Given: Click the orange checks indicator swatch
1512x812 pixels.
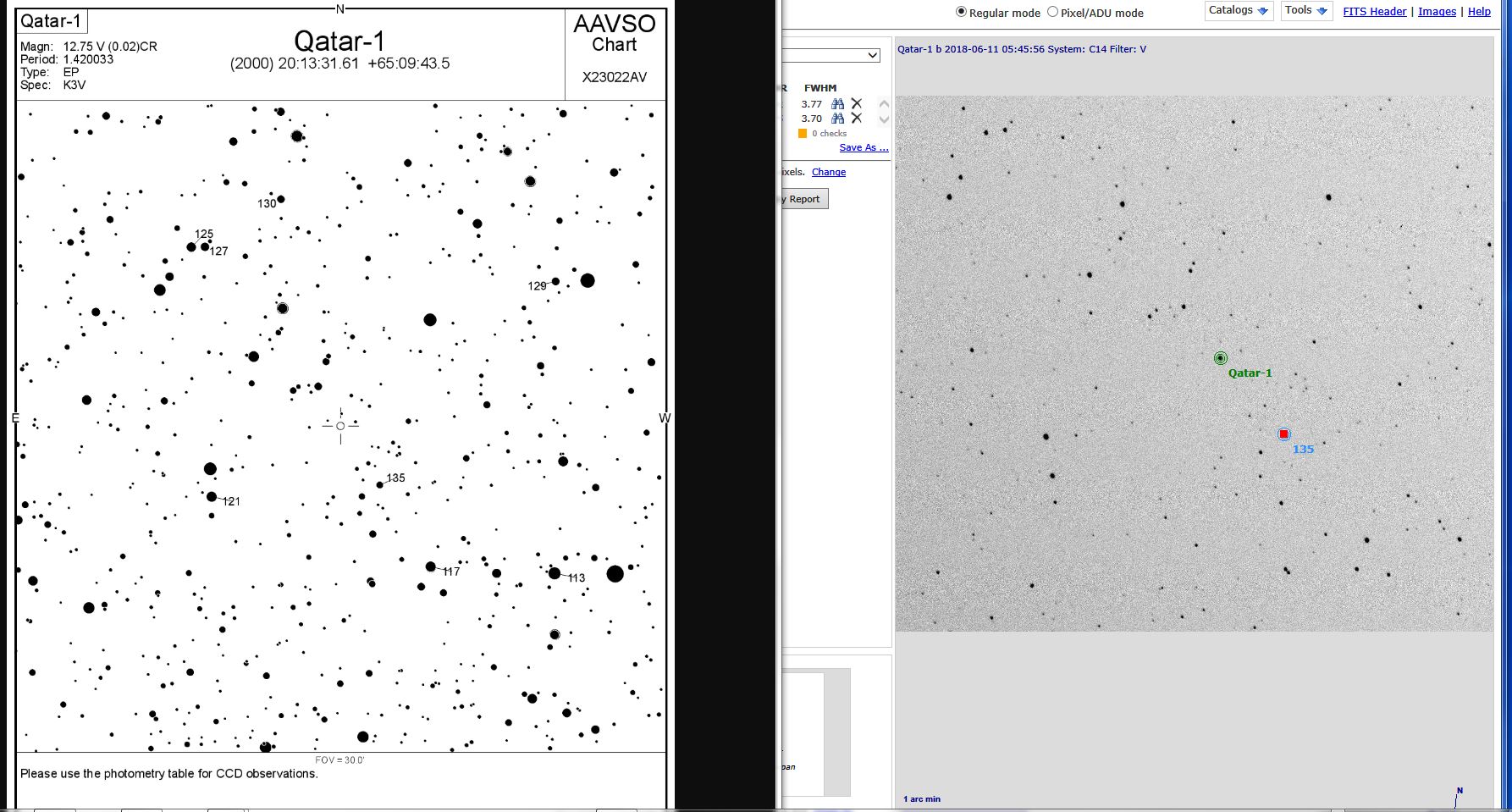Looking at the screenshot, I should [x=803, y=134].
